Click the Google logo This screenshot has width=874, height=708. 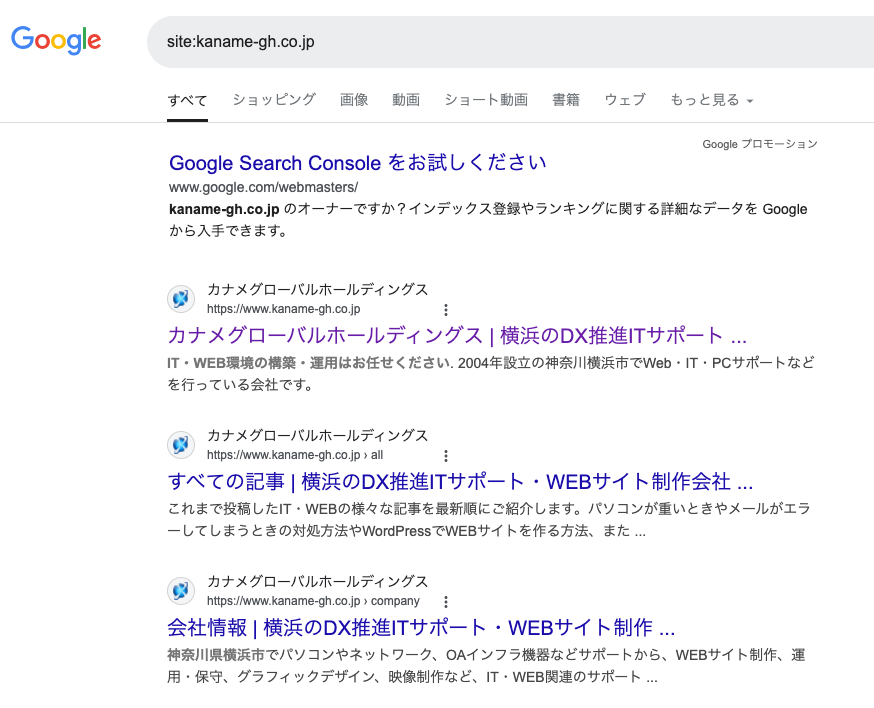56,40
